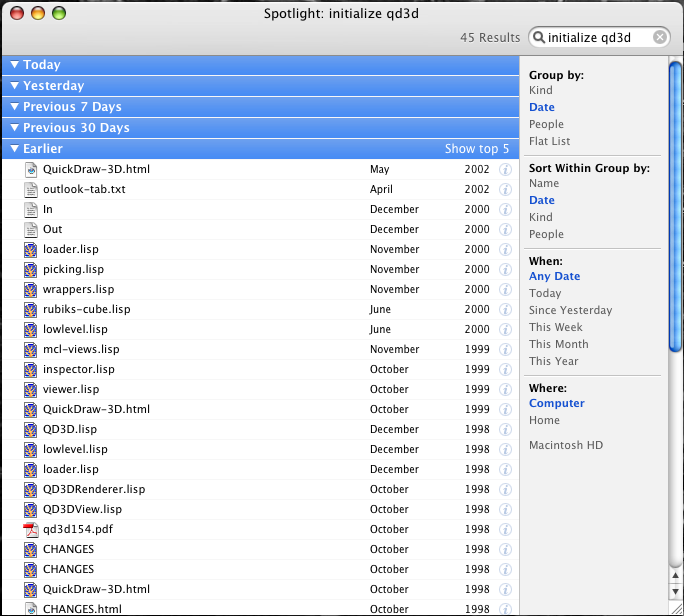Open info for qd3d154.pdf
This screenshot has width=684, height=616.
click(505, 530)
